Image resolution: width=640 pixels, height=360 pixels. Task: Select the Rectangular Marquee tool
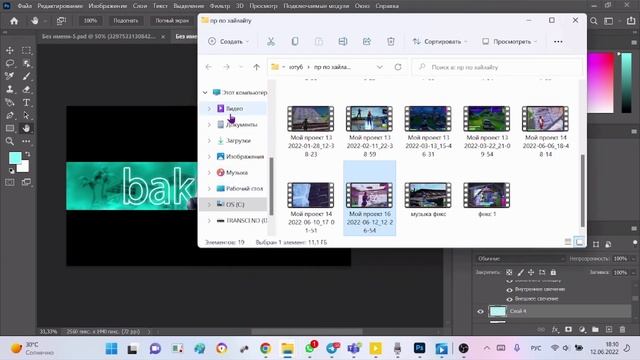pyautogui.click(x=26, y=50)
